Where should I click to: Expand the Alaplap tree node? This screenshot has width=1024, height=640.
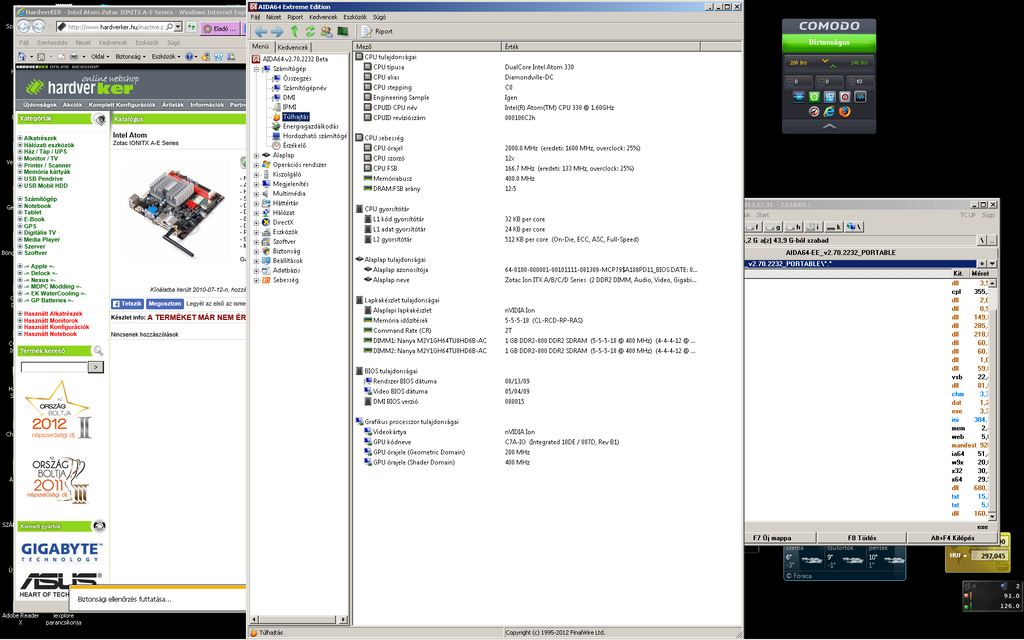point(256,155)
